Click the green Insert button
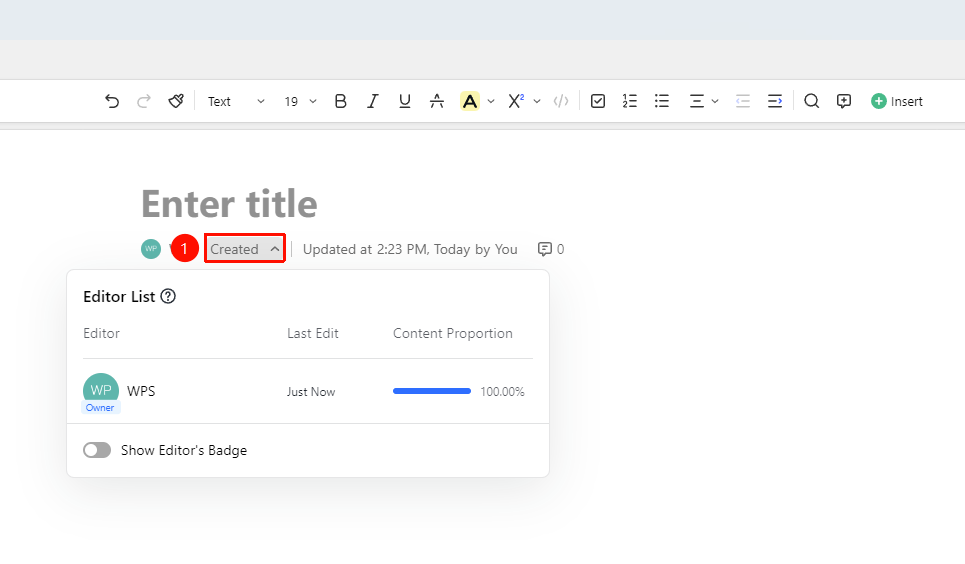 pos(897,101)
